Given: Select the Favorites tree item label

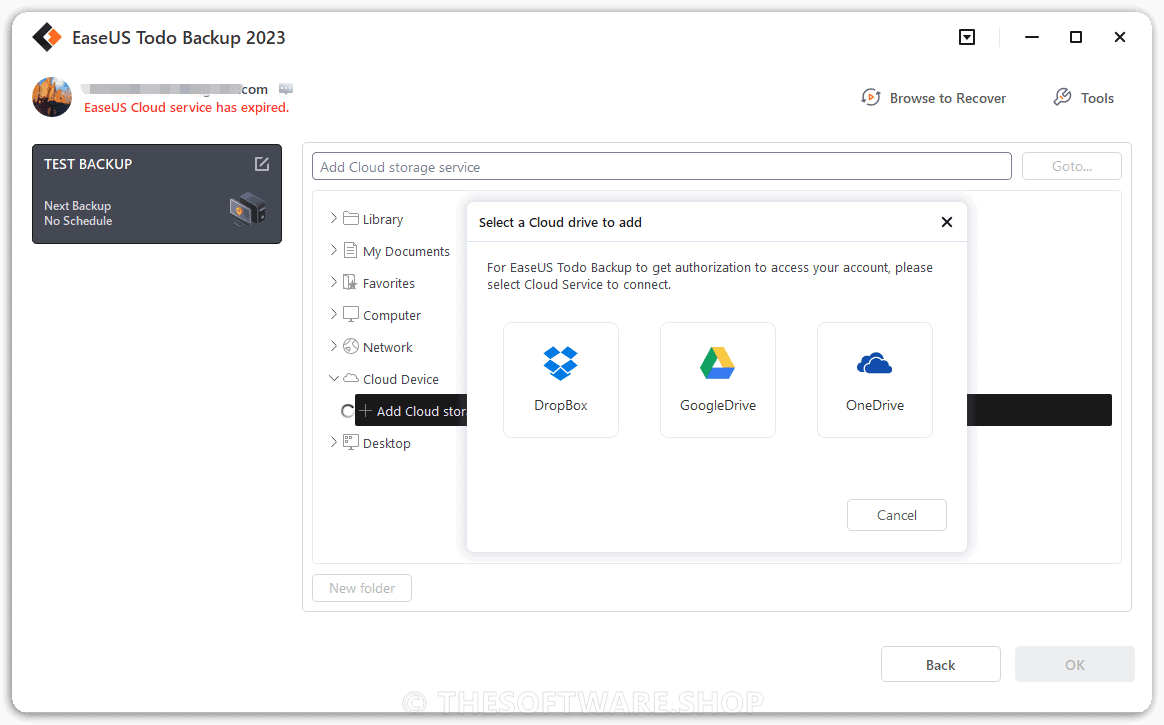Looking at the screenshot, I should 389,283.
